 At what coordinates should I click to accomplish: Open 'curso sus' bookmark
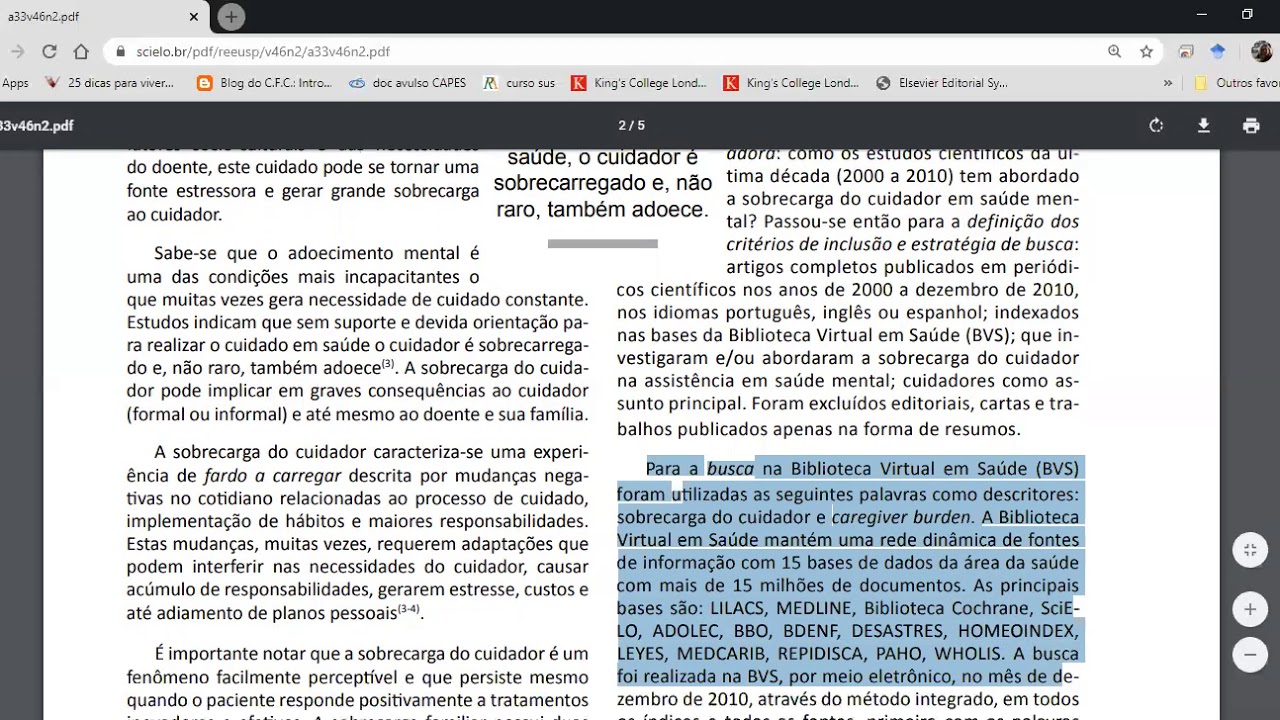pos(519,83)
